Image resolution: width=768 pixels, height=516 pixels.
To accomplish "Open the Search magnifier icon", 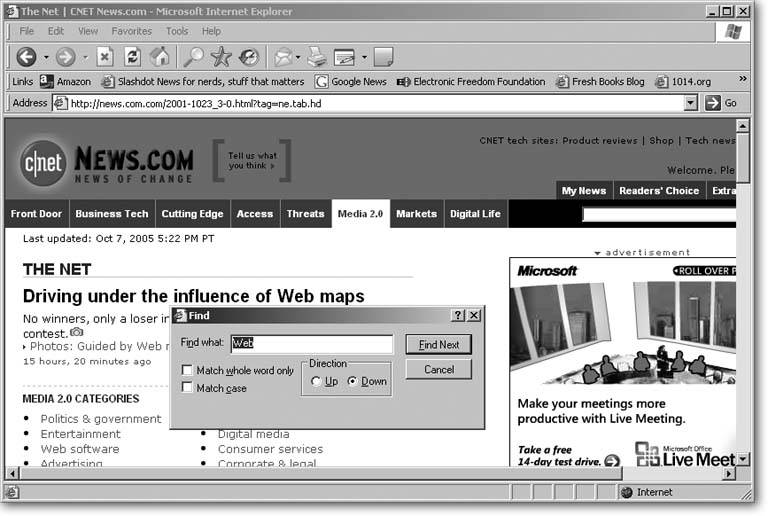I will click(x=193, y=57).
